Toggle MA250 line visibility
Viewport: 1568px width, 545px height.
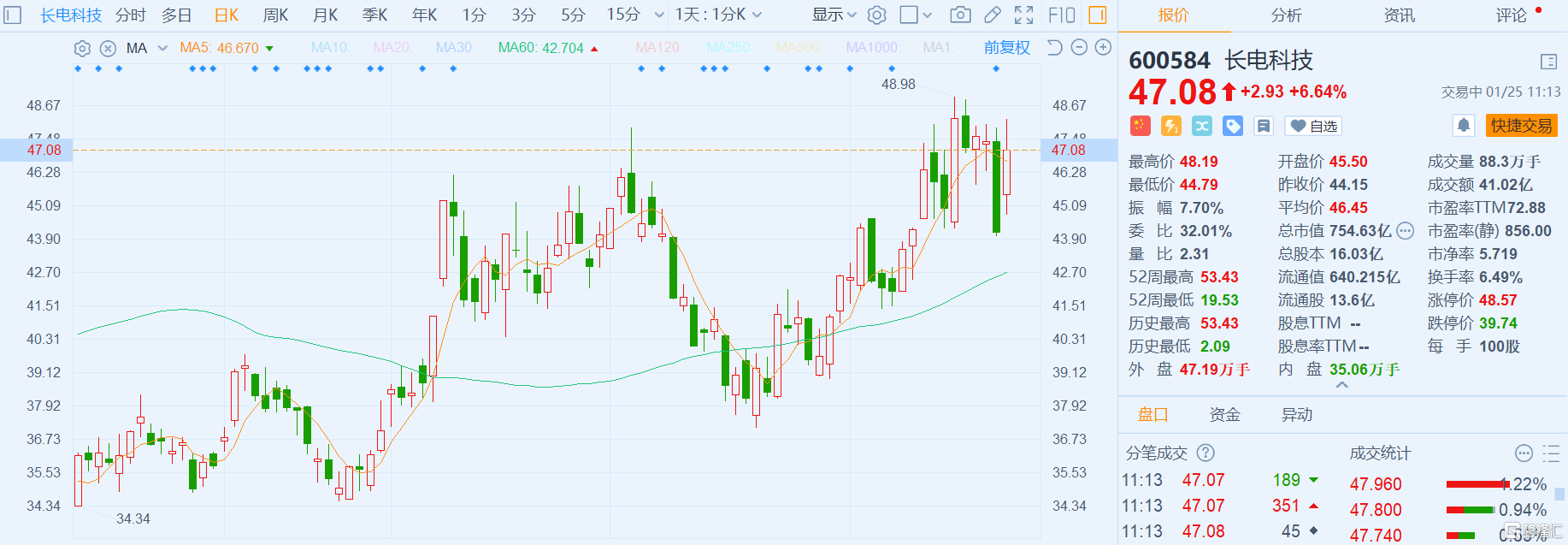[x=729, y=47]
